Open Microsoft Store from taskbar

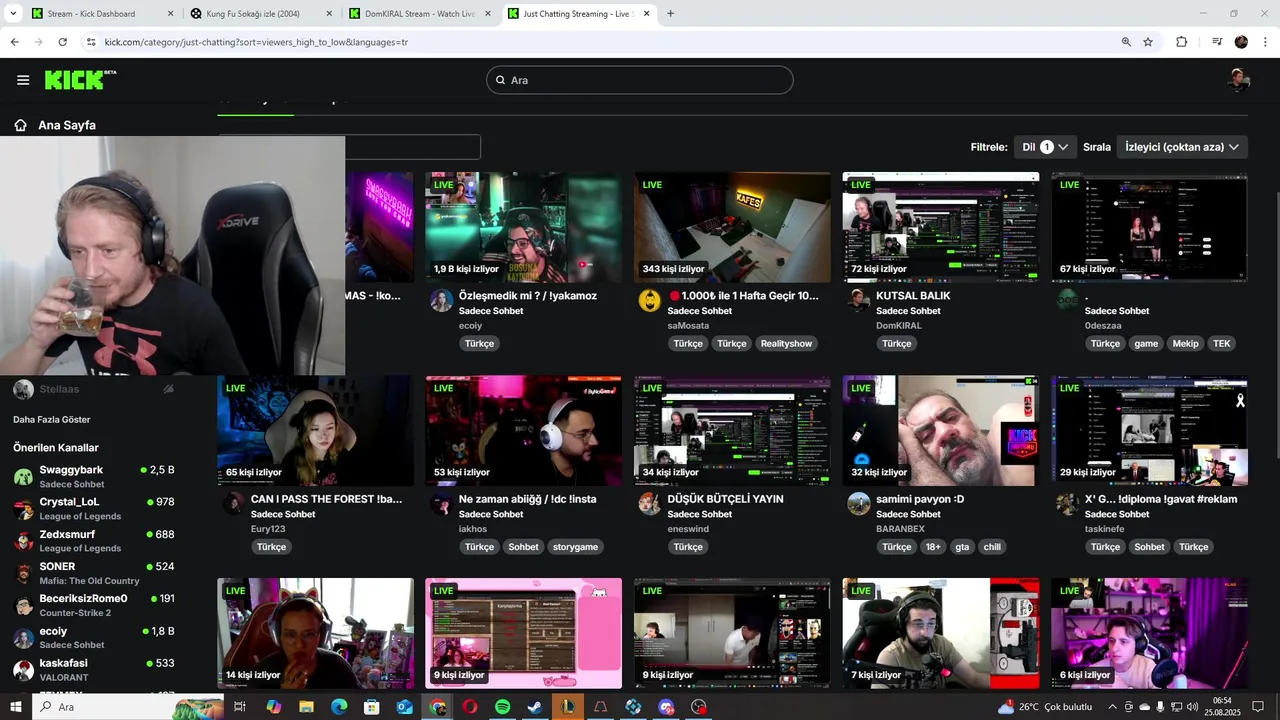point(372,707)
